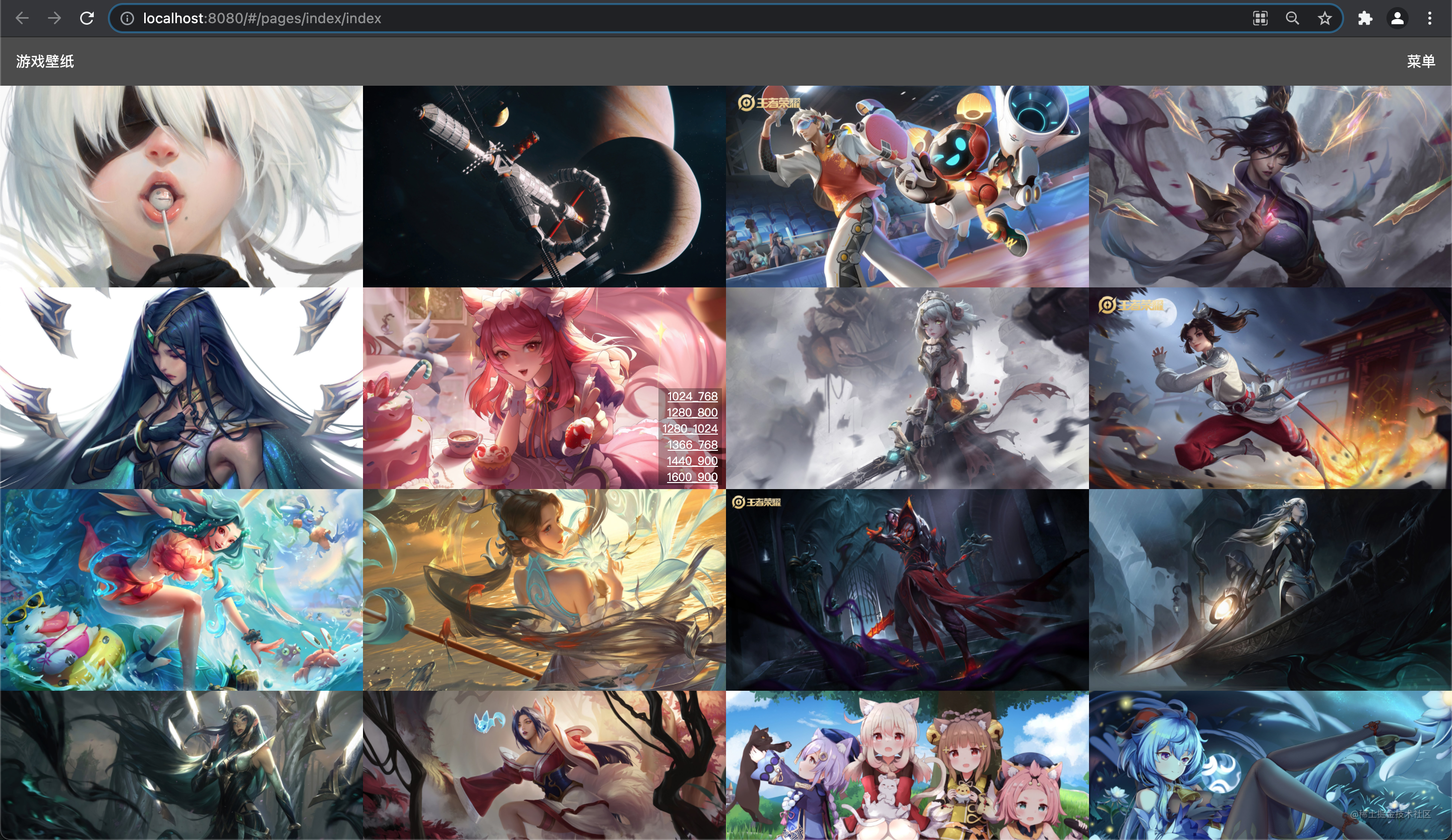
Task: Open the dark red armored warrior wallpaper
Action: [x=907, y=590]
